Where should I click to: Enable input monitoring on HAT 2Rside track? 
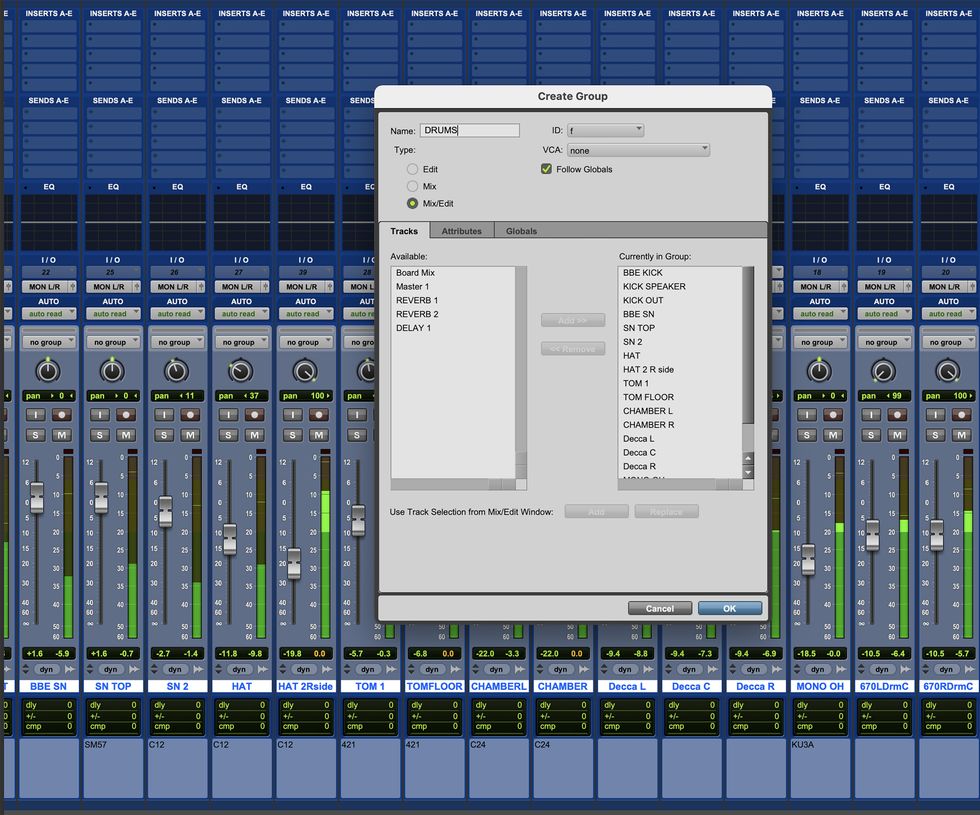[292, 414]
